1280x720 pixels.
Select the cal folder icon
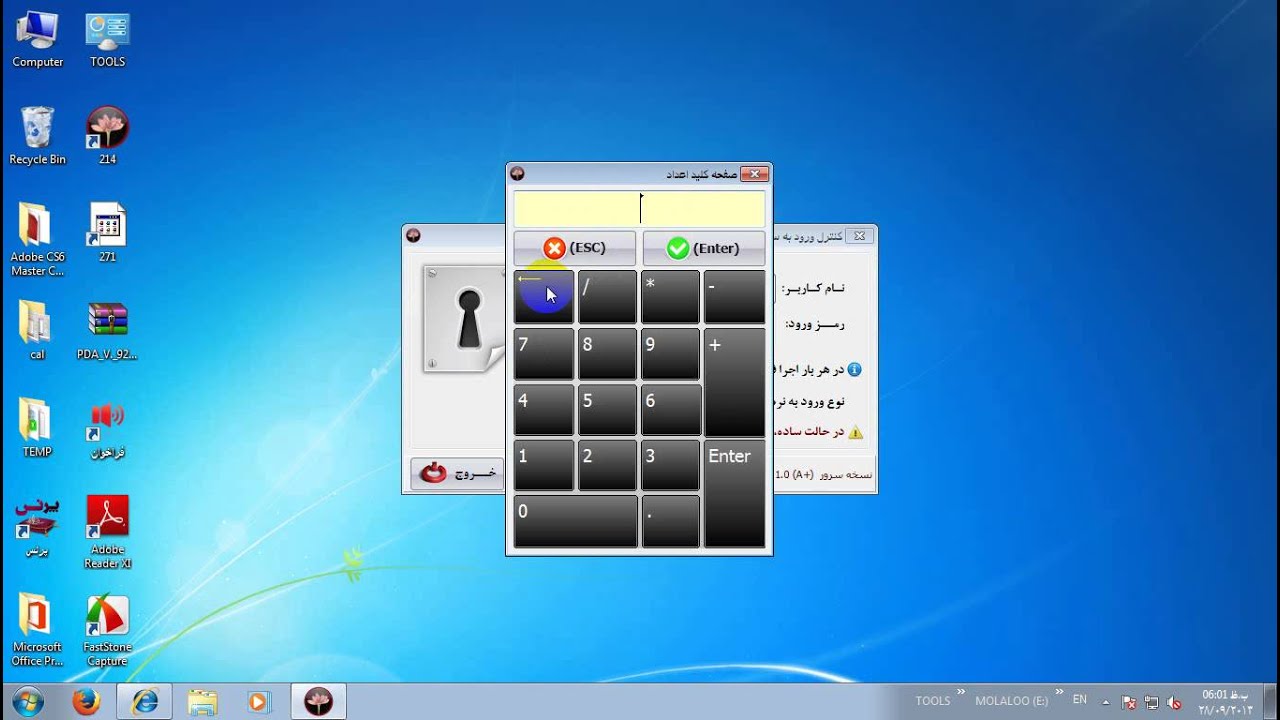(x=38, y=331)
